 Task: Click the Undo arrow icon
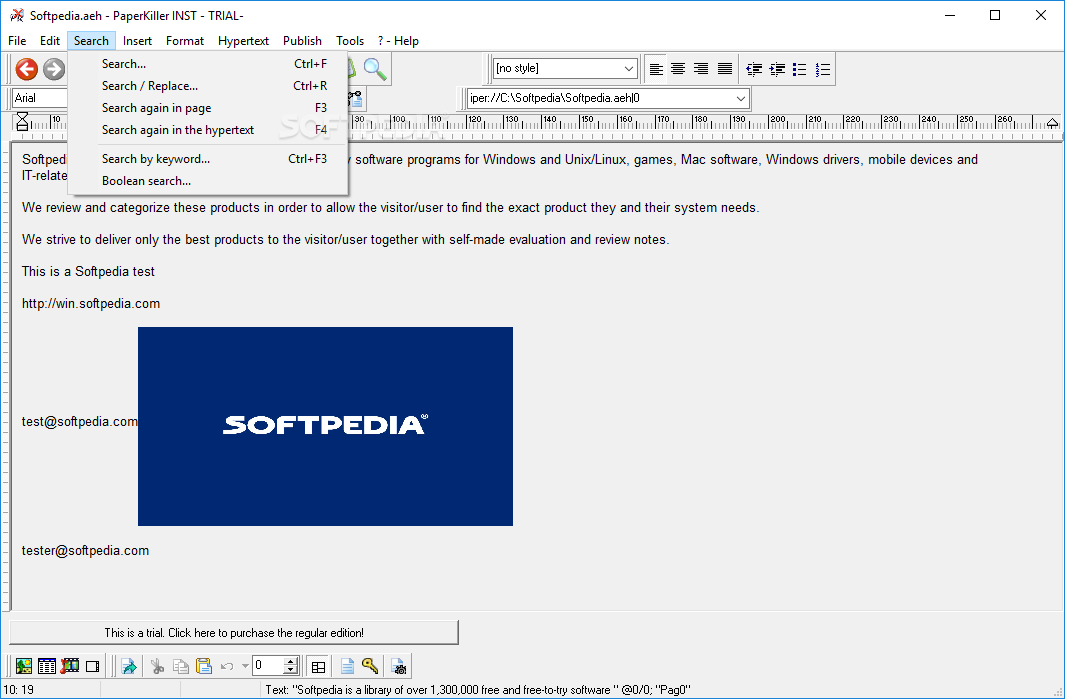point(228,666)
